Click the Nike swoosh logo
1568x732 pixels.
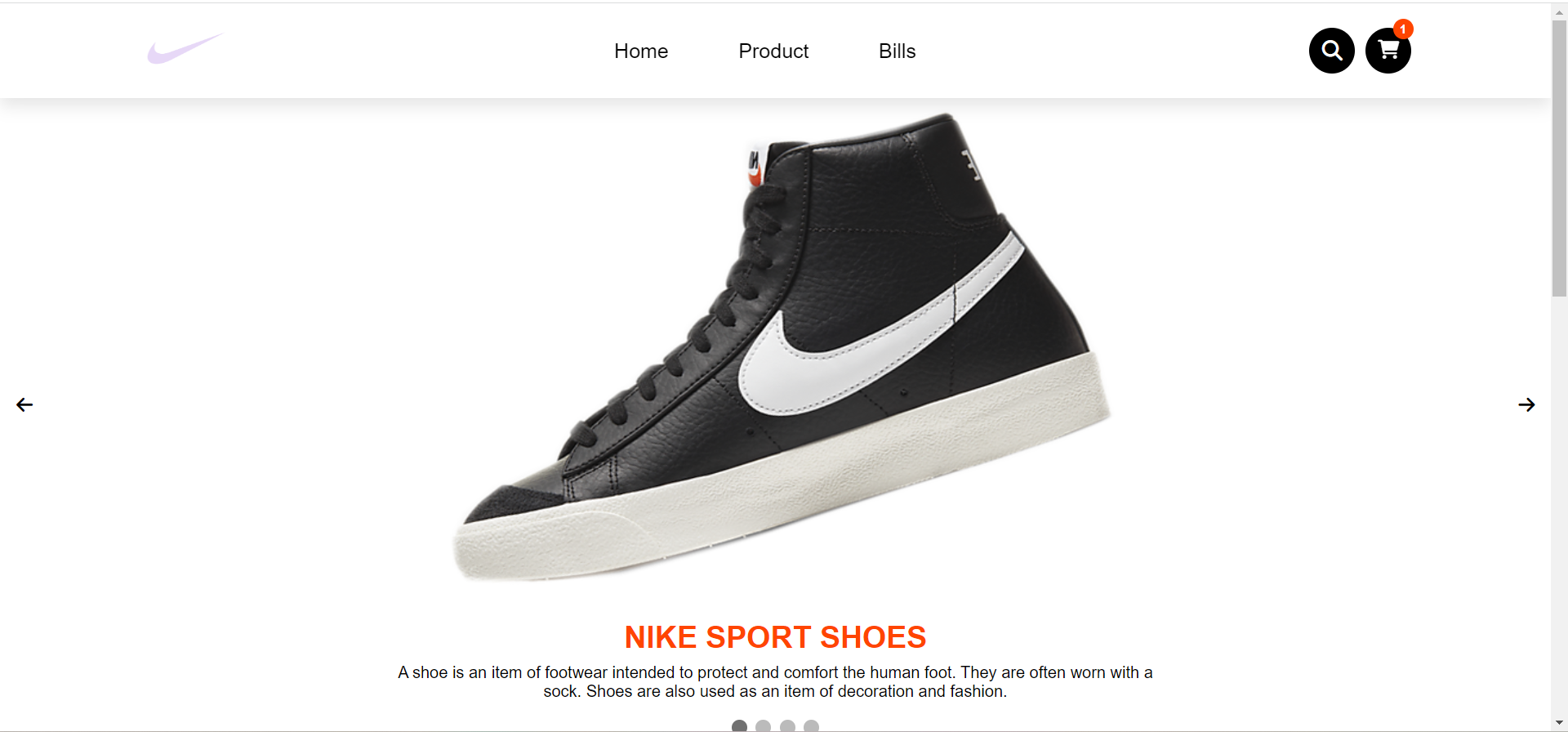tap(185, 48)
